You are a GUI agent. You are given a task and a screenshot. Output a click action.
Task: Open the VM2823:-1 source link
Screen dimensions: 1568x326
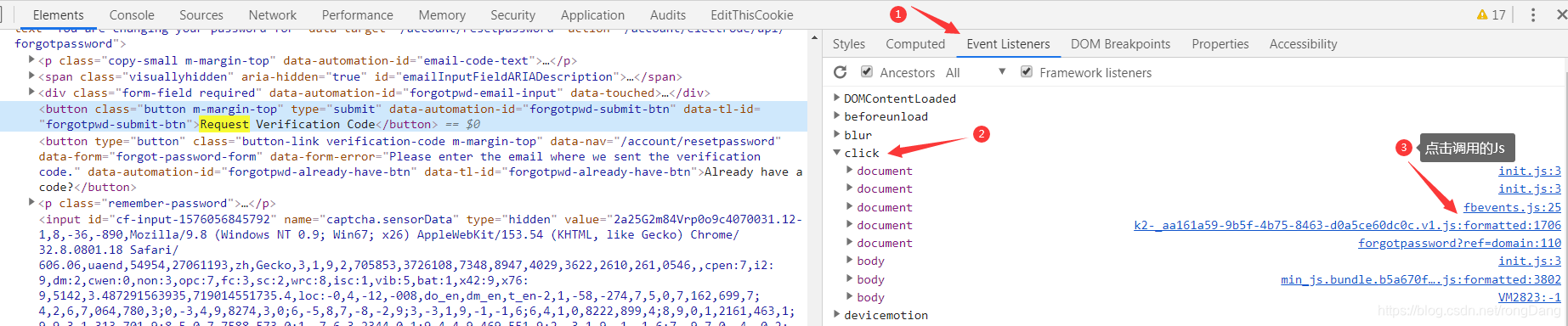pos(1530,297)
